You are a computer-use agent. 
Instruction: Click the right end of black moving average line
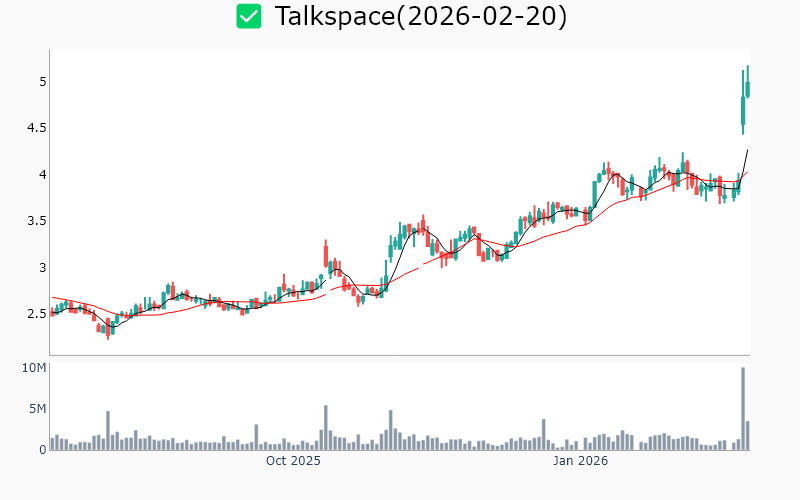747,150
